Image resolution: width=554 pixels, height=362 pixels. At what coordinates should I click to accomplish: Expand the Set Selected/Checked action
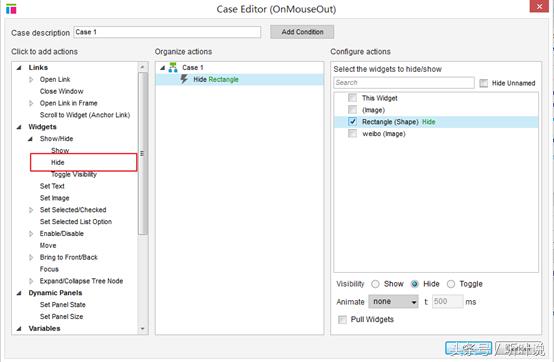[31, 210]
